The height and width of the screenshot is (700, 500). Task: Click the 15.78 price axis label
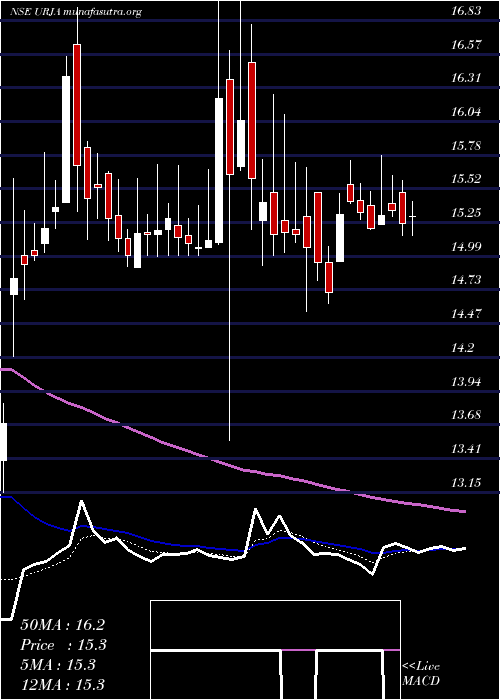tap(466, 146)
